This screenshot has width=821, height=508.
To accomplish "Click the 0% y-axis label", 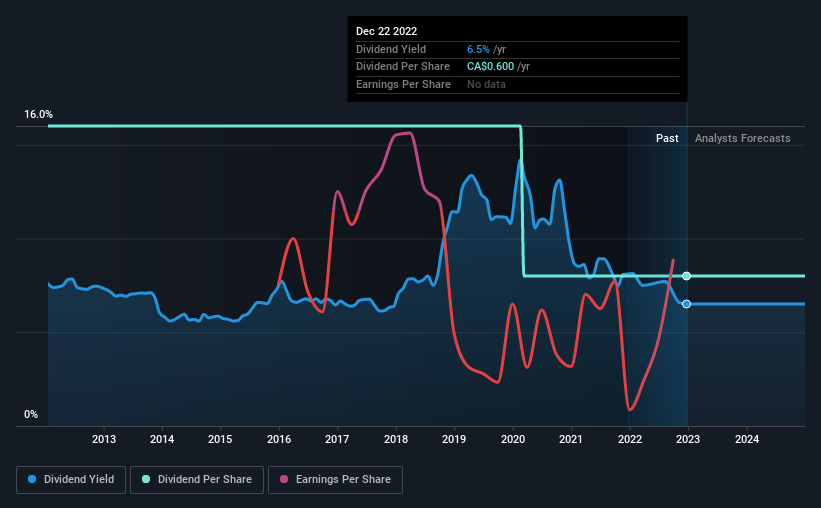I will point(31,414).
